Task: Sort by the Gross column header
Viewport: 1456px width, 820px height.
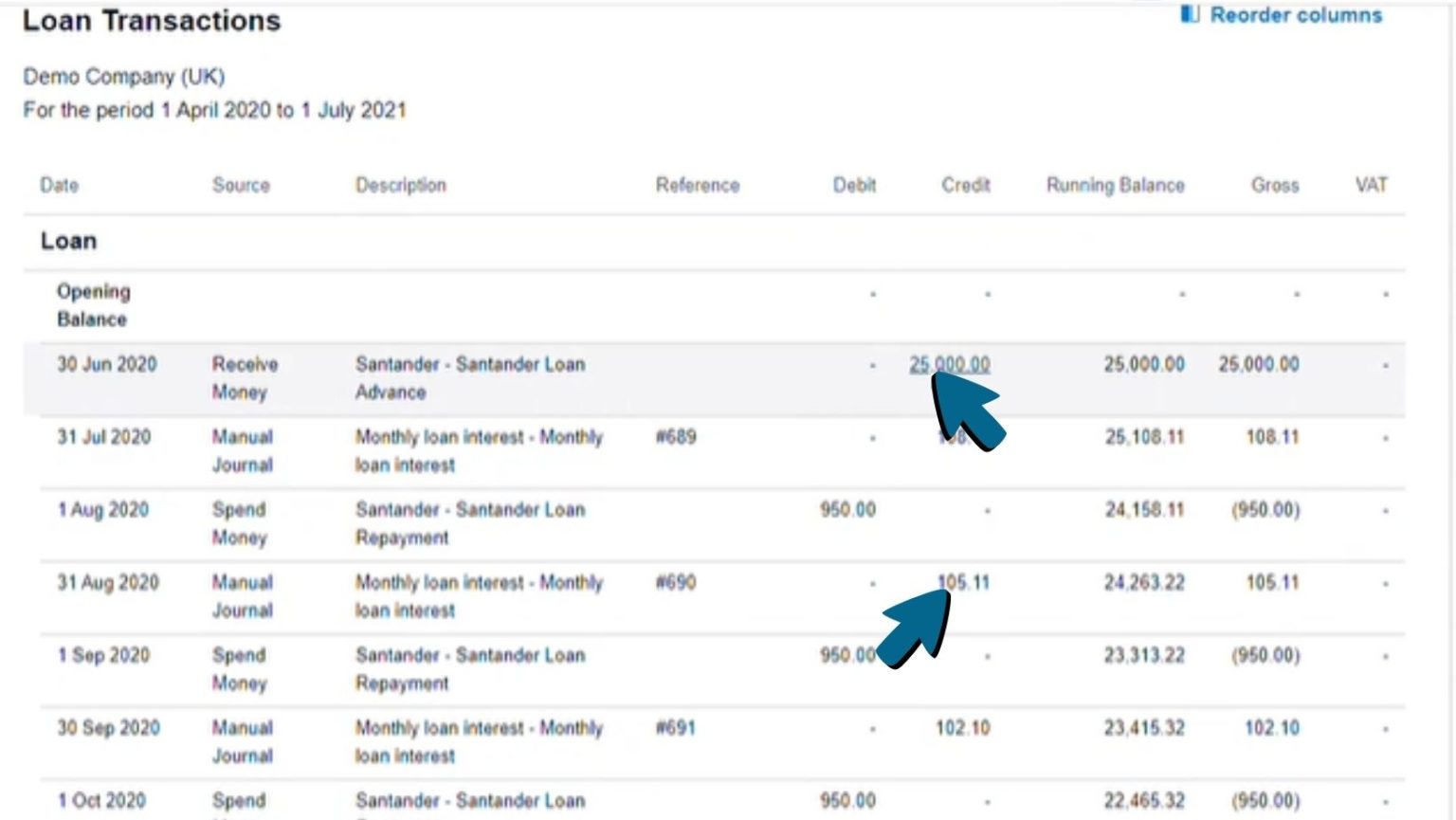Action: [1275, 185]
